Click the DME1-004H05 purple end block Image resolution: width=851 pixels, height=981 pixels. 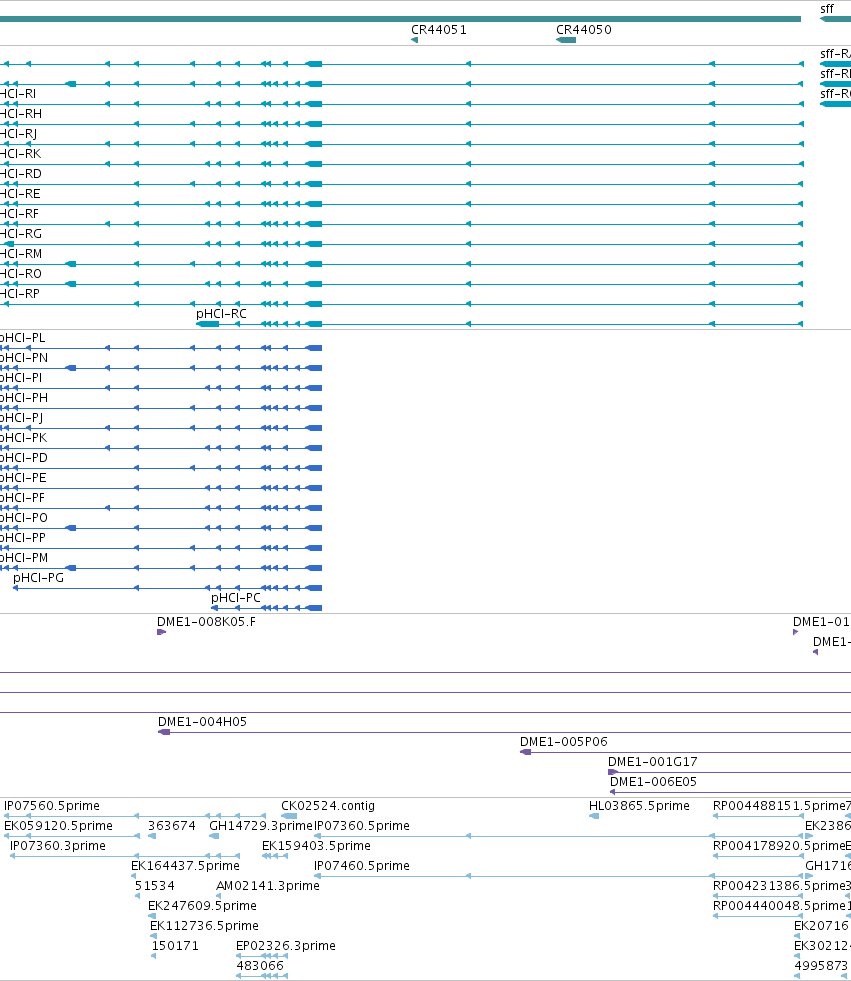coord(164,732)
